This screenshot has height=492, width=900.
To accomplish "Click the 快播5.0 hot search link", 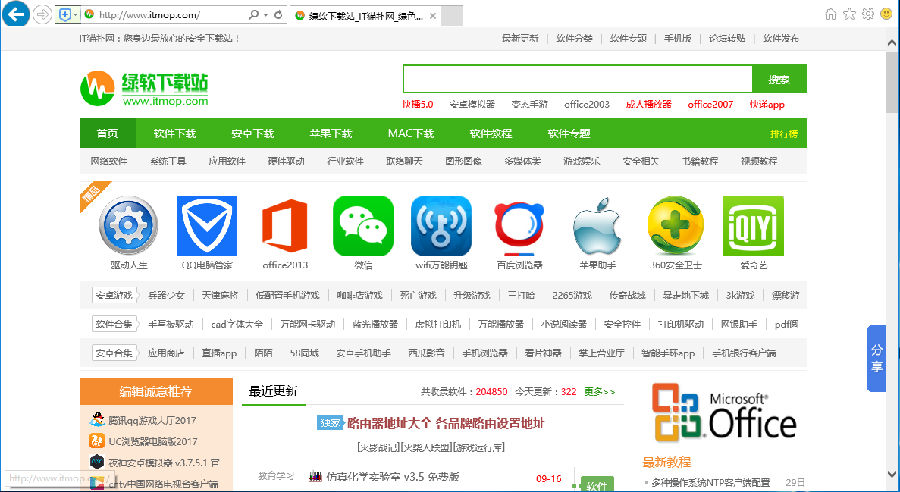I will pyautogui.click(x=417, y=104).
